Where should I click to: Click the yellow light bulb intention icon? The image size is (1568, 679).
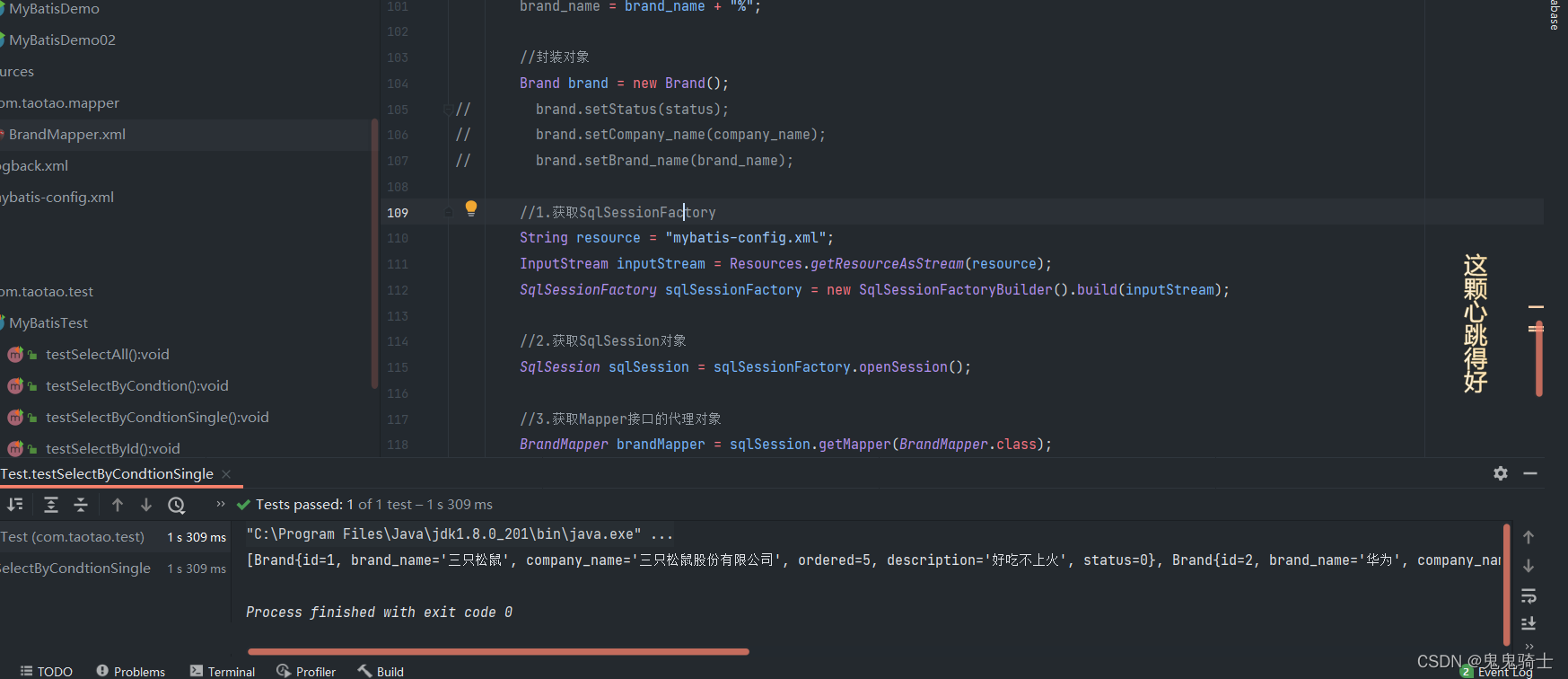tap(471, 209)
